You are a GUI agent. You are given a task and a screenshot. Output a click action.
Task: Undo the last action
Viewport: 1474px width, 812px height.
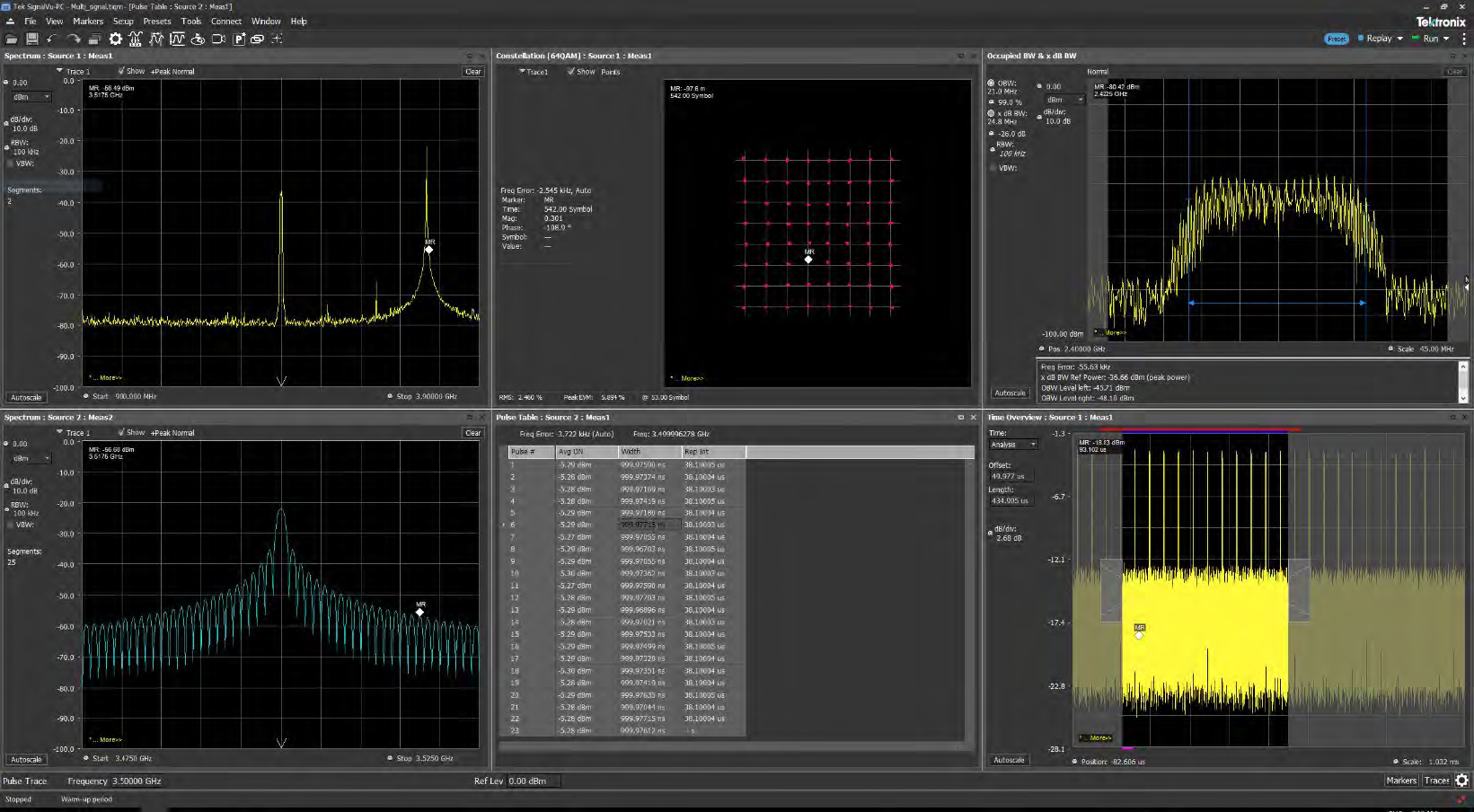(52, 39)
